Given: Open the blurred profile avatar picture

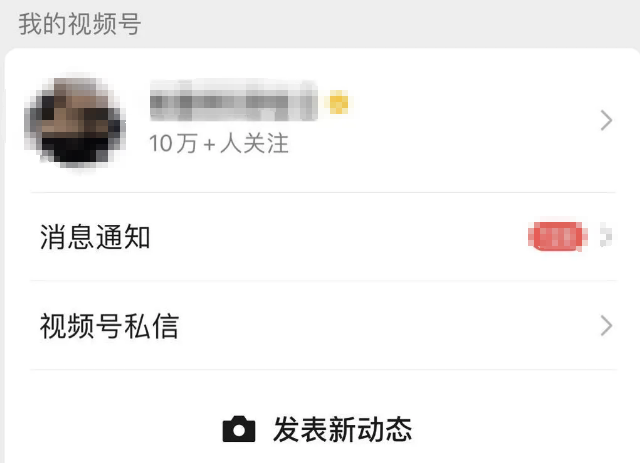Looking at the screenshot, I should coord(75,122).
